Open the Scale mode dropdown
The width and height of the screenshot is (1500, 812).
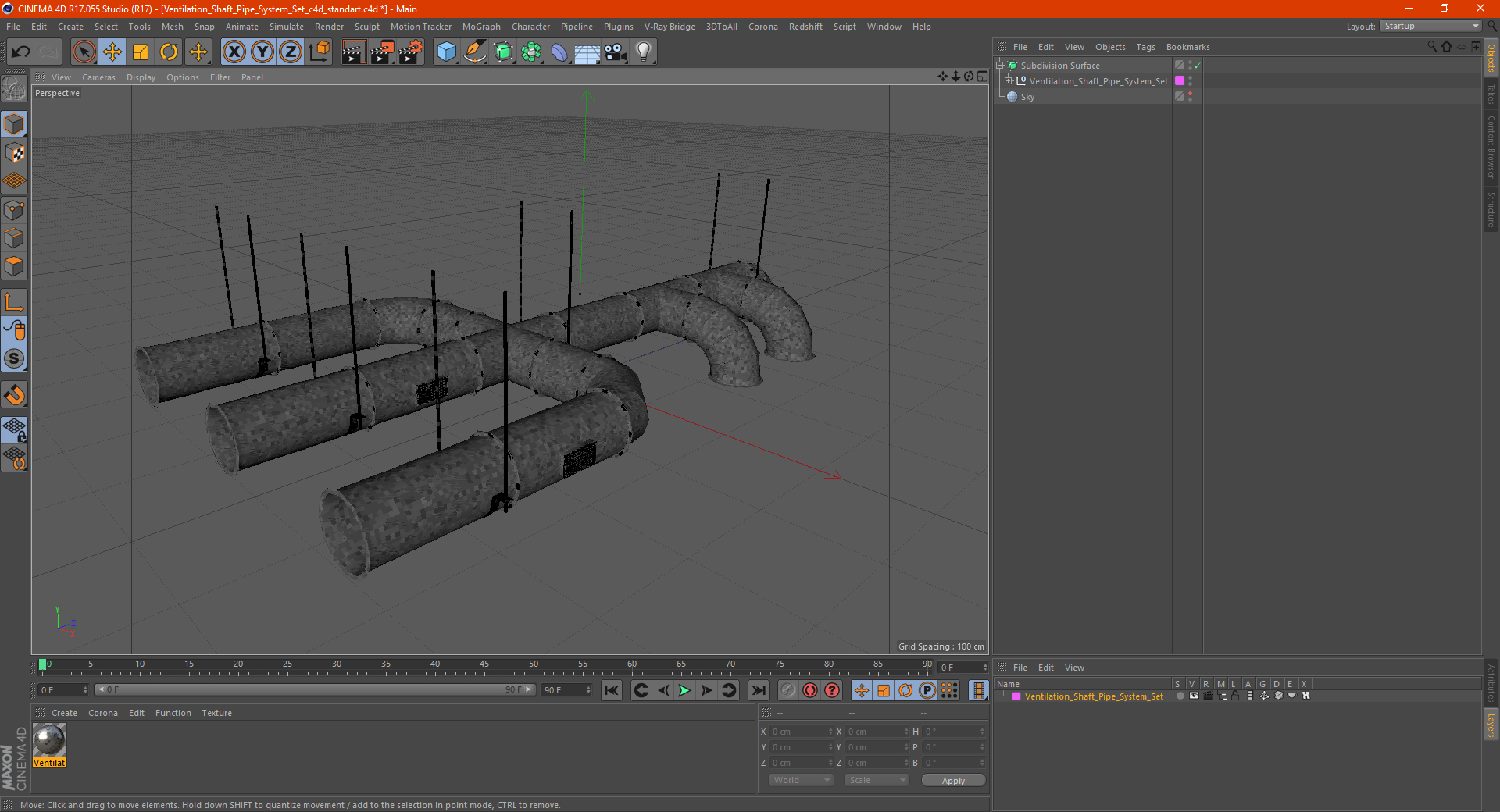877,780
